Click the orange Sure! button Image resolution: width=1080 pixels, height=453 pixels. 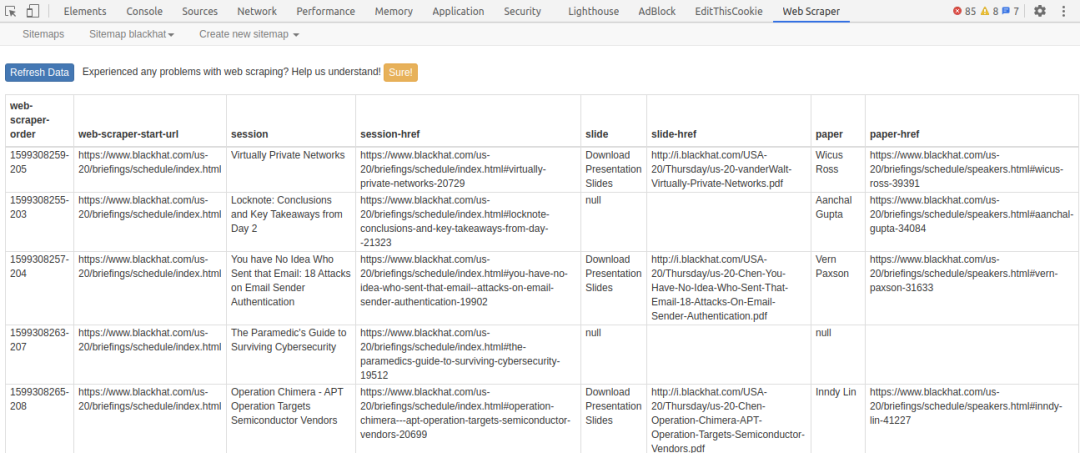coord(400,72)
